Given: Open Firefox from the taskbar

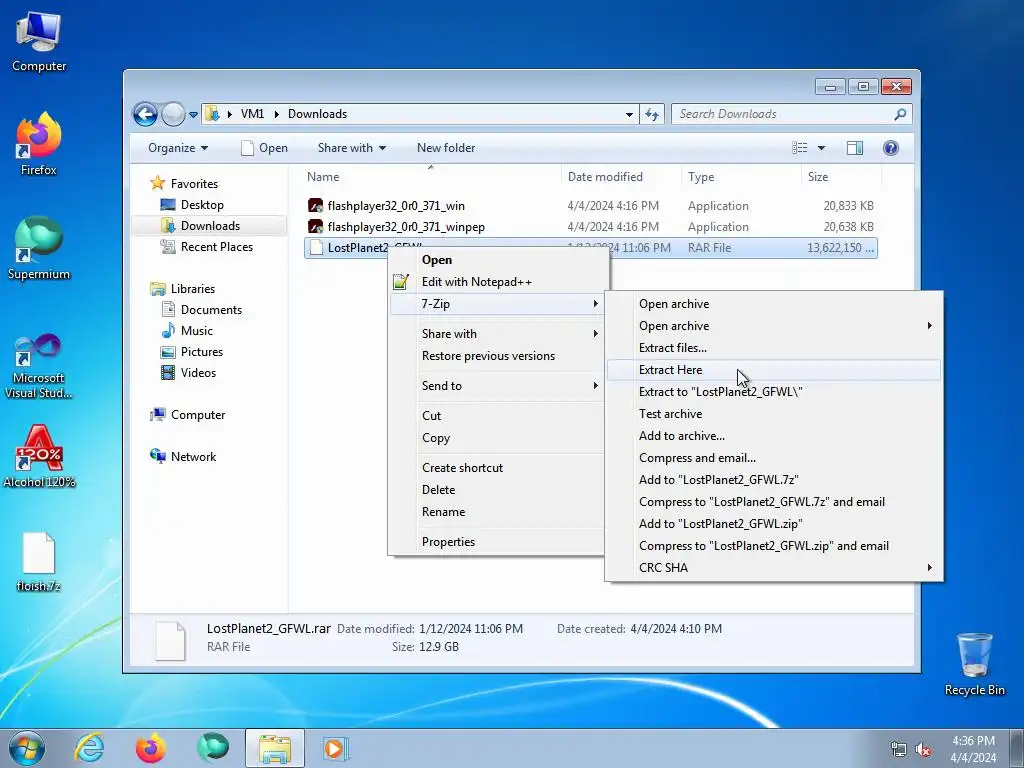Looking at the screenshot, I should pyautogui.click(x=151, y=748).
